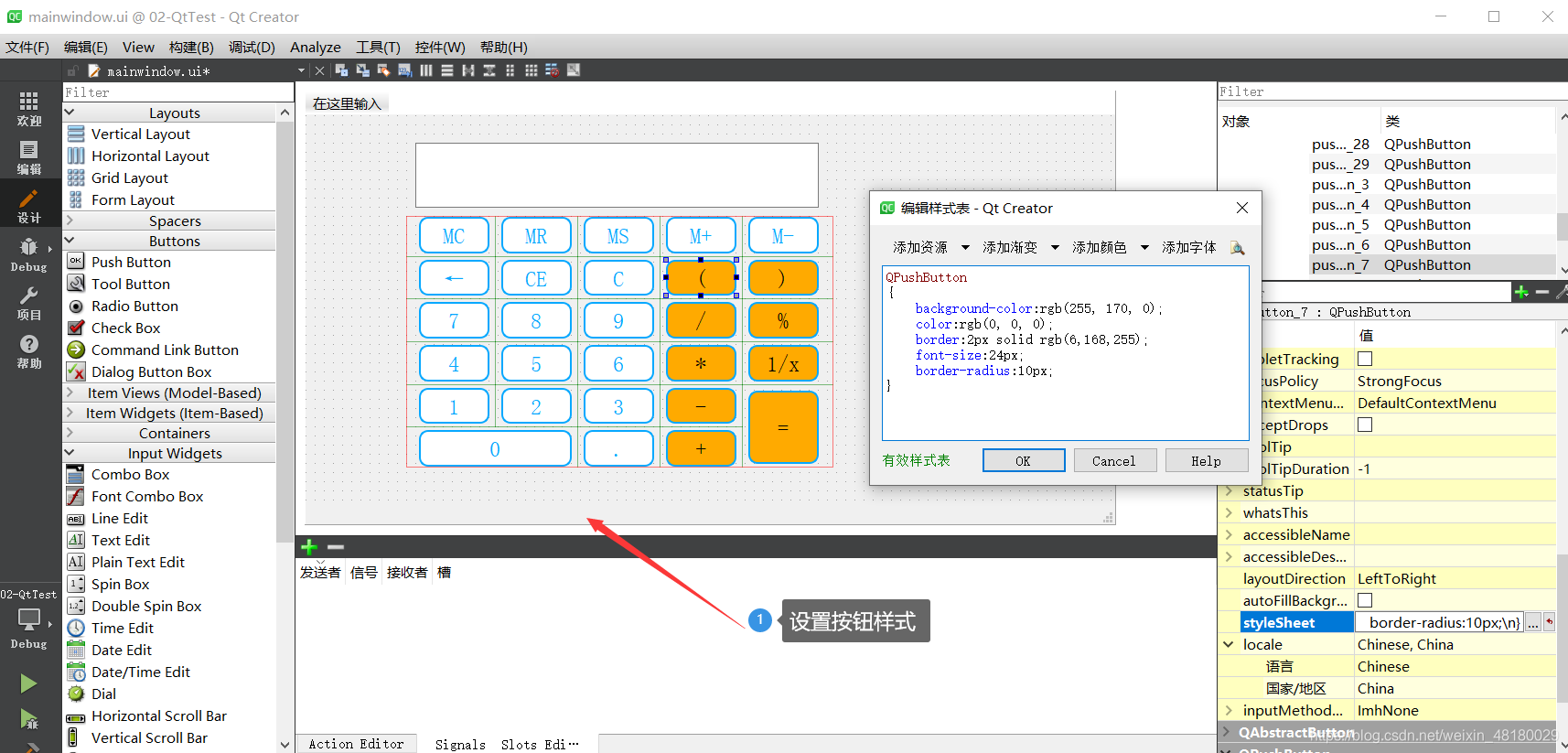Toggle the mouseTracking checkbox
This screenshot has height=753, width=1568.
tap(1365, 359)
